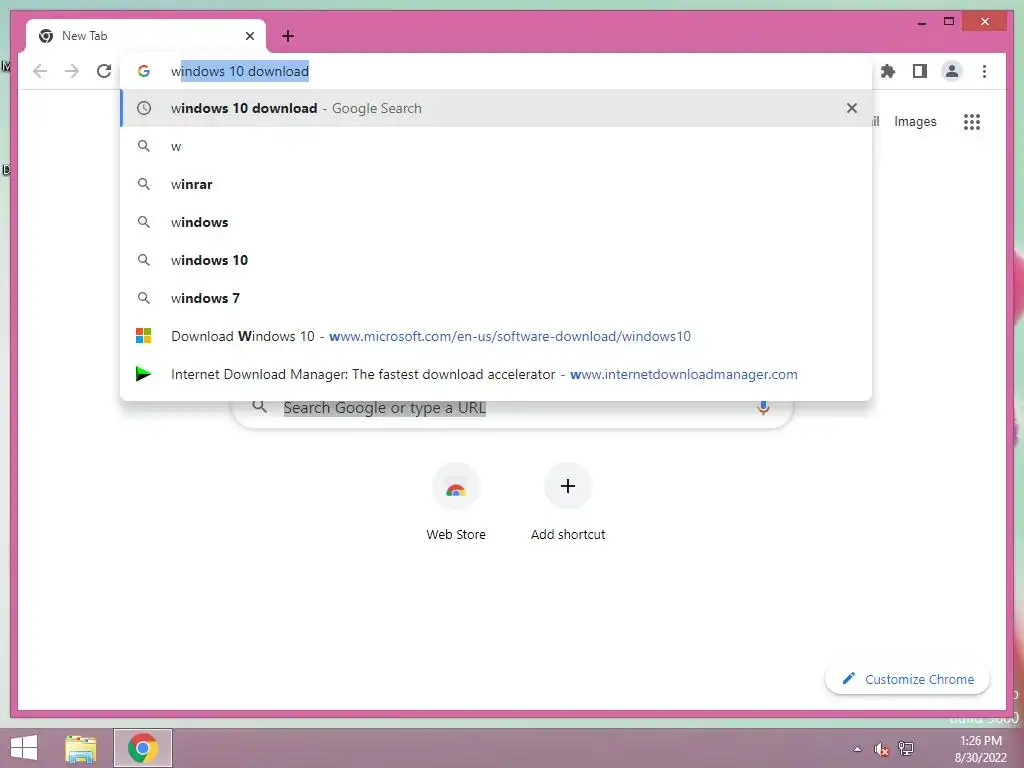Click the clock icon beside windows 10 download
Viewport: 1024px width, 768px height.
[144, 108]
